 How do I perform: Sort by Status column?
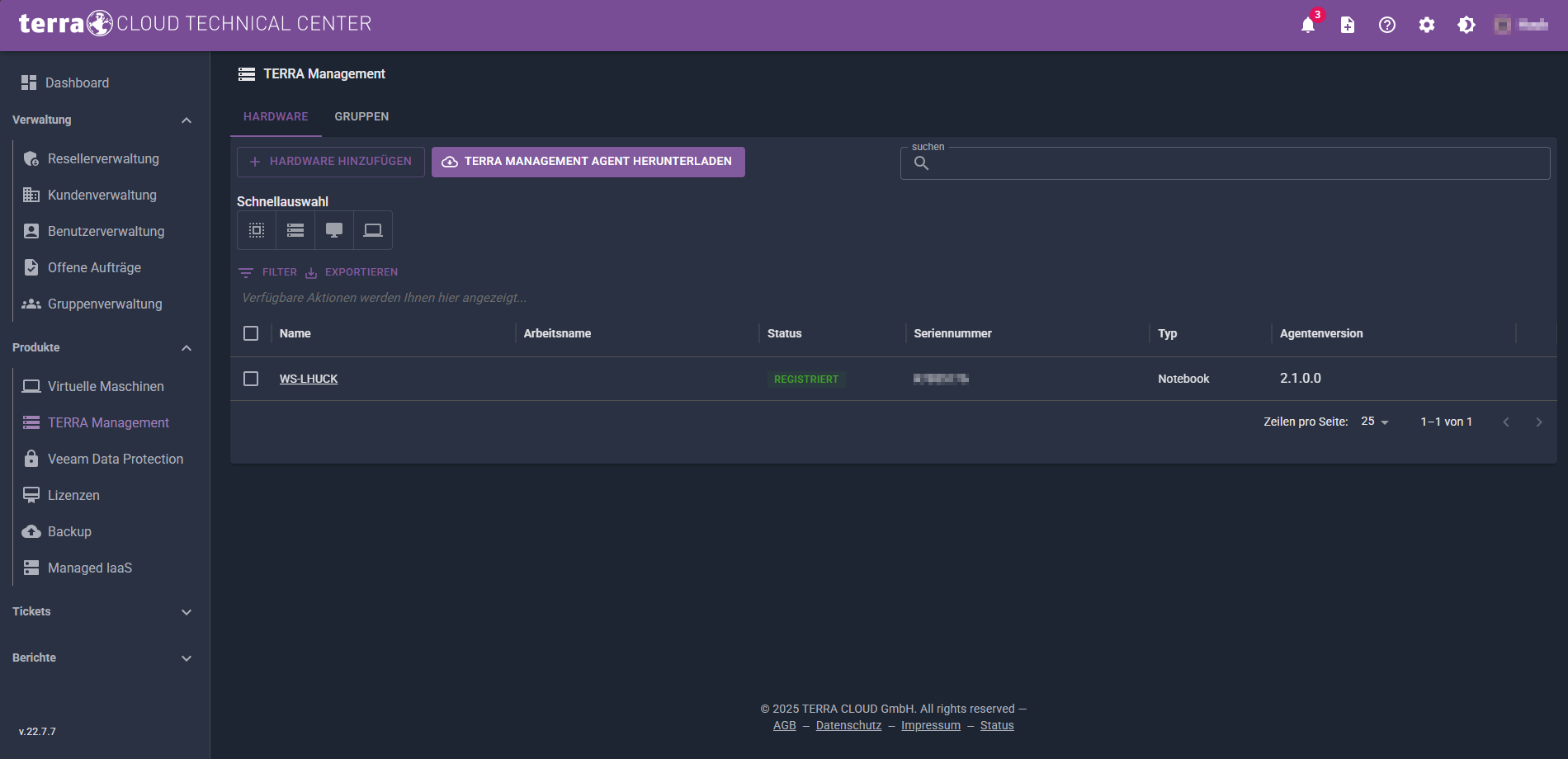(785, 333)
